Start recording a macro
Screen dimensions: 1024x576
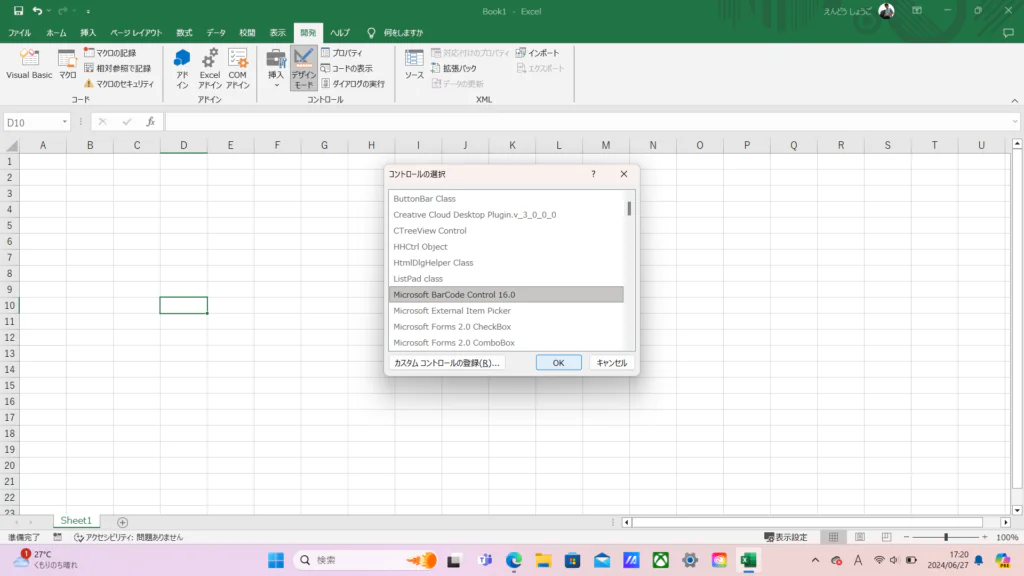[110, 53]
